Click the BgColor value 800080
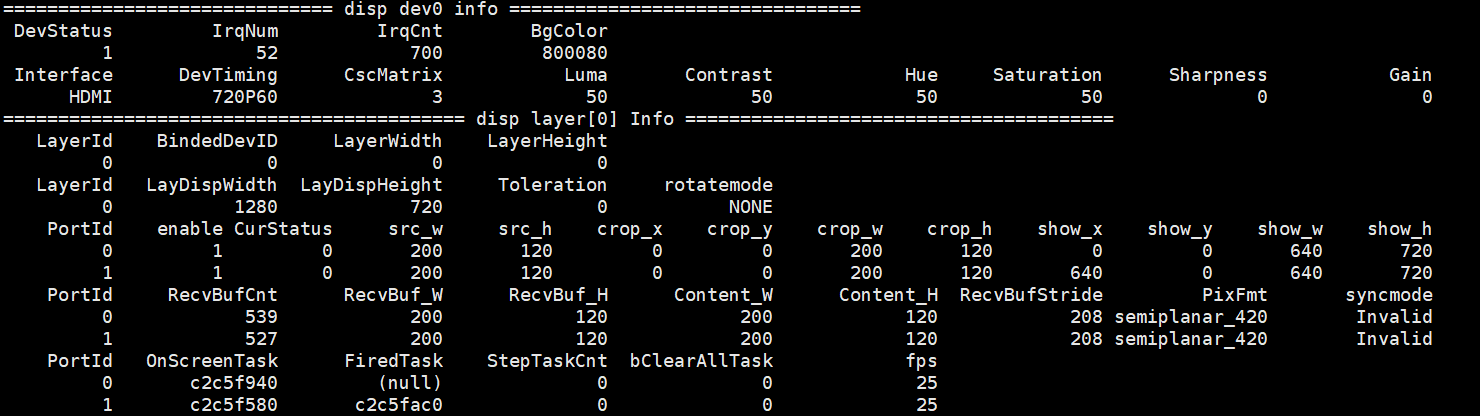1480x416 pixels. [574, 53]
